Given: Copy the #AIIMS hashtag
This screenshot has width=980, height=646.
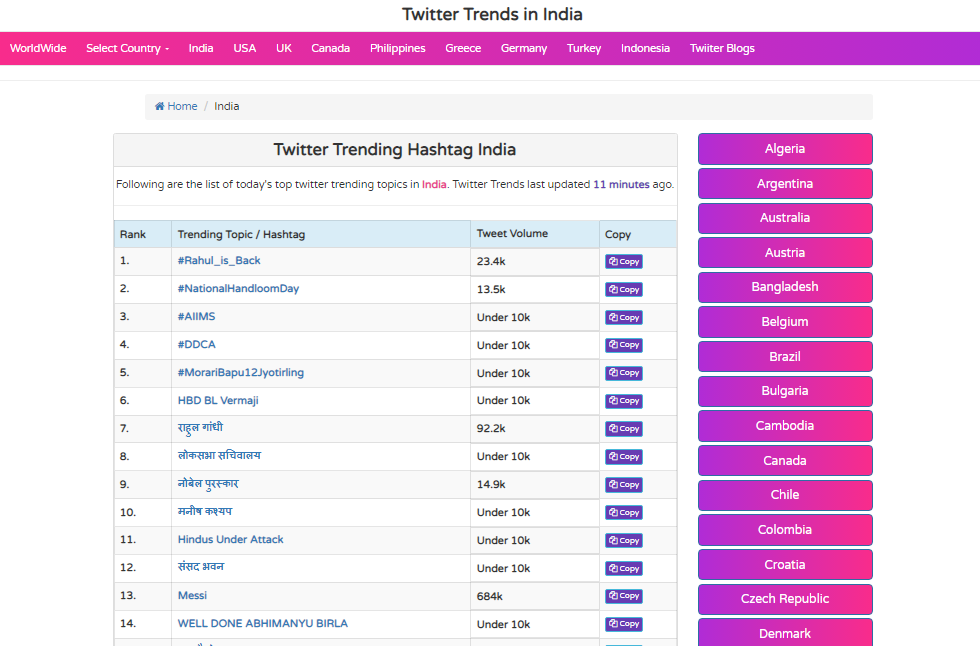Looking at the screenshot, I should tap(624, 317).
